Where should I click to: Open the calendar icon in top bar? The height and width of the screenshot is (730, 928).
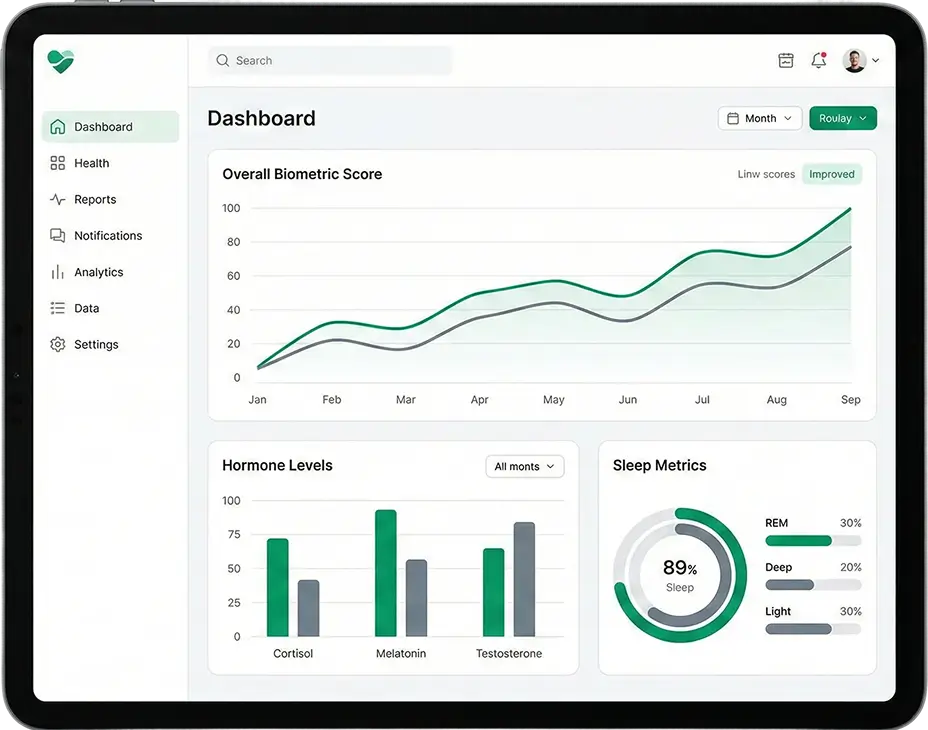[786, 61]
